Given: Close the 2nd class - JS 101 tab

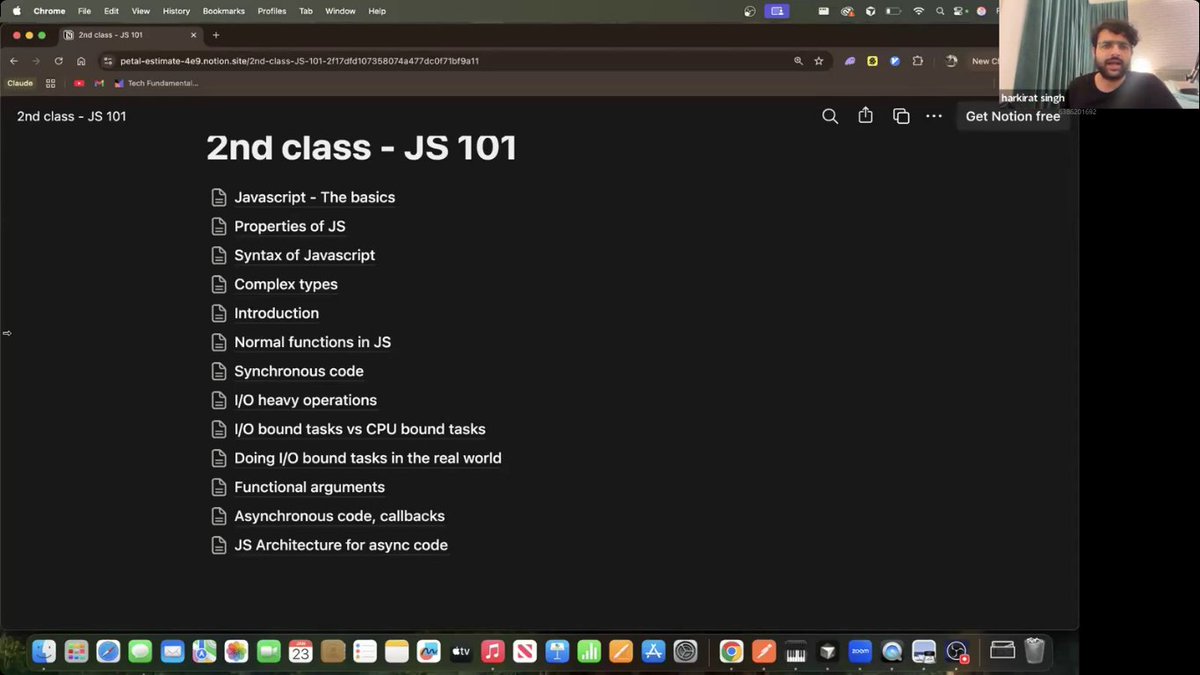Looking at the screenshot, I should coord(193,35).
